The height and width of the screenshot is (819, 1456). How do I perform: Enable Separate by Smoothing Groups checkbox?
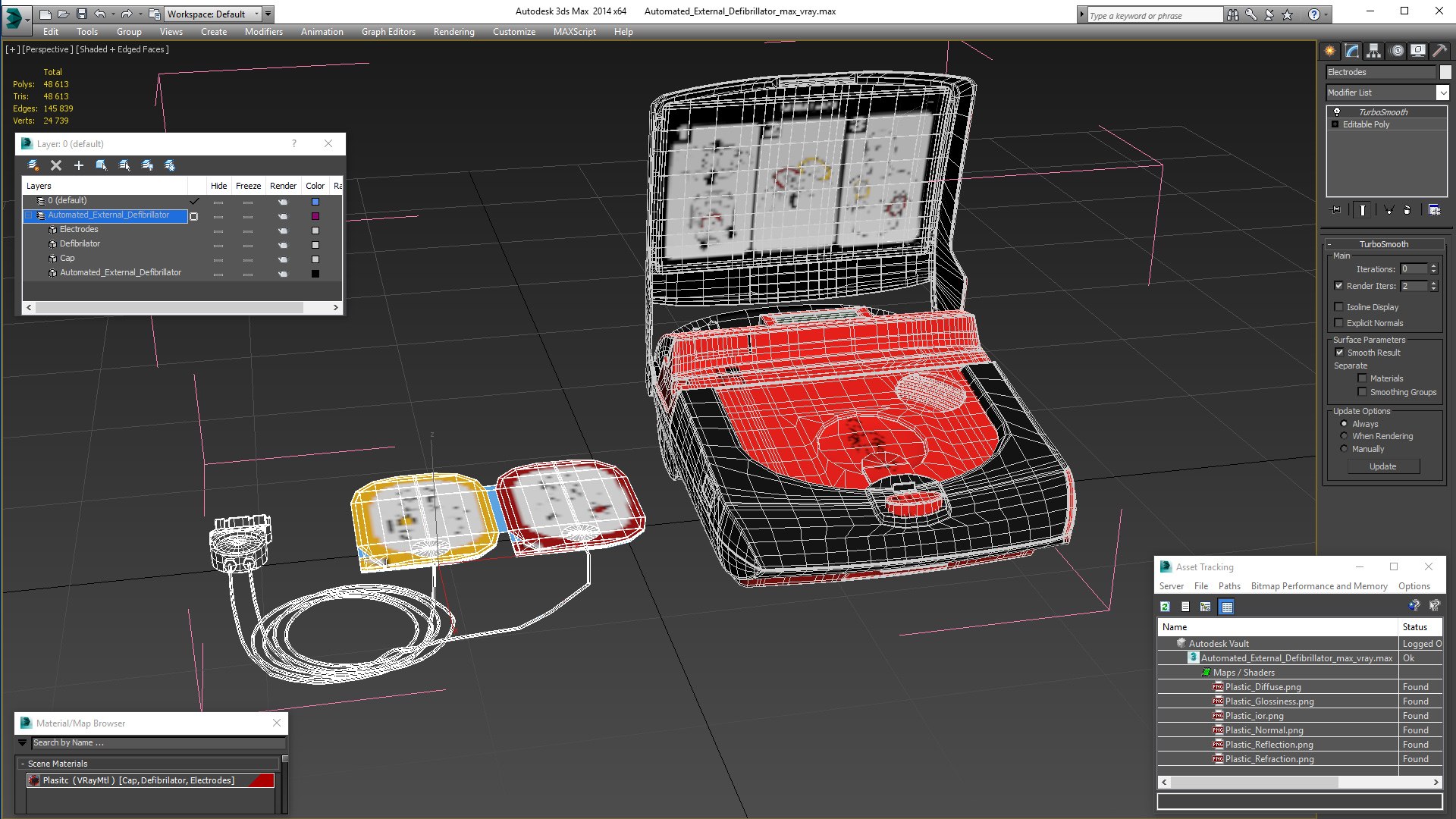coord(1363,392)
